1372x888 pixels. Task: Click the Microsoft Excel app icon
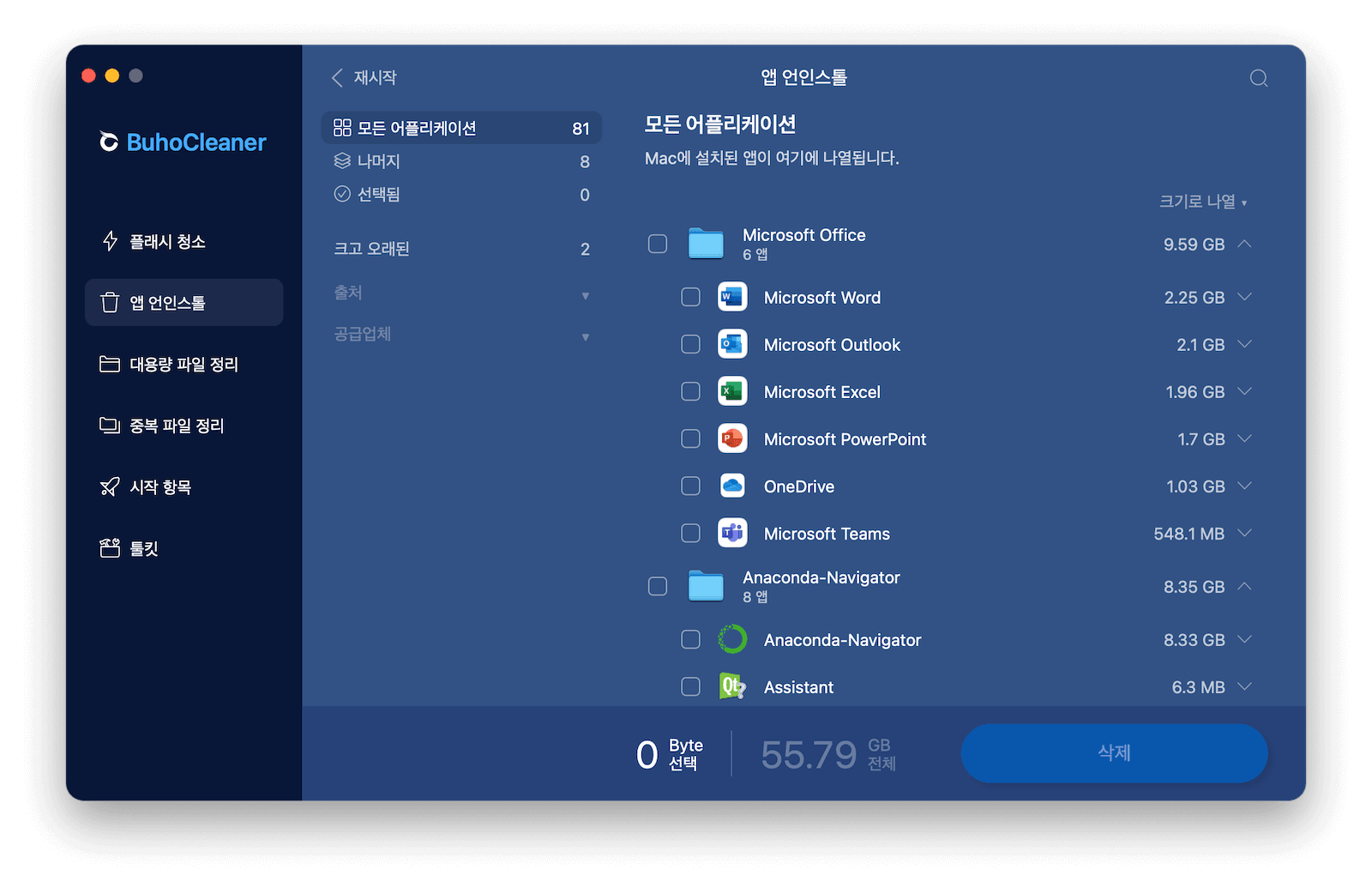tap(732, 391)
